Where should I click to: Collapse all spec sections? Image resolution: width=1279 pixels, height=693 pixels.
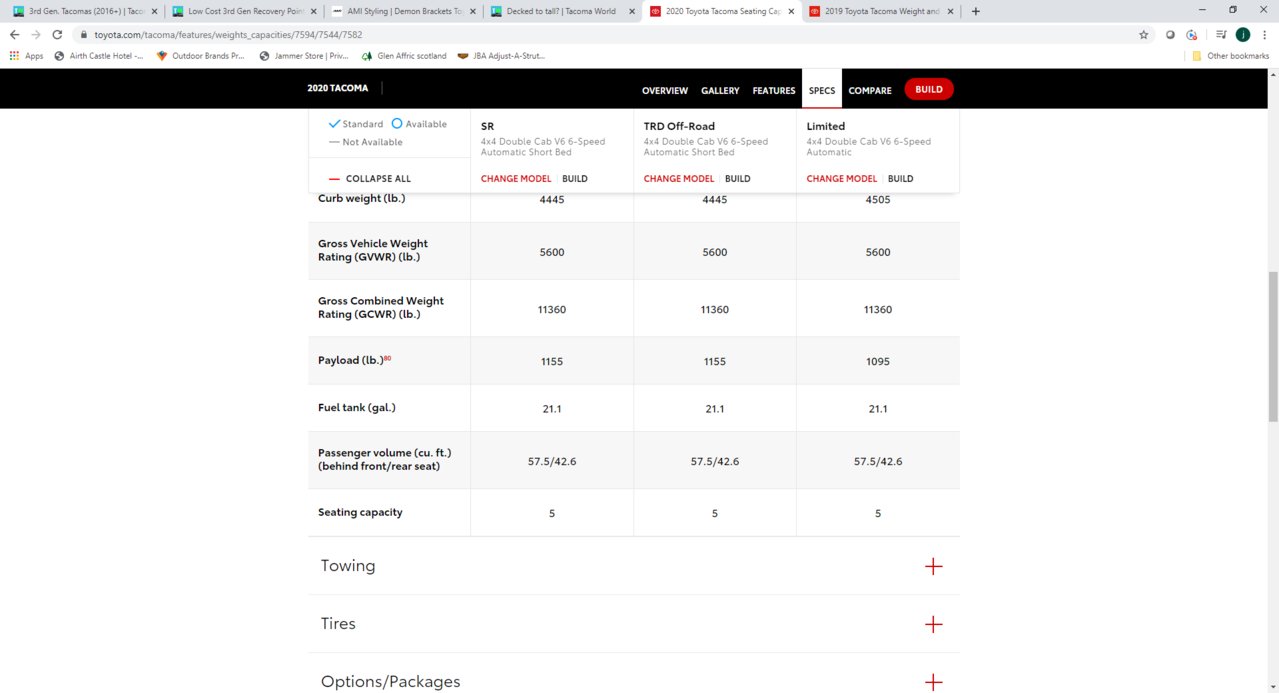pos(370,179)
